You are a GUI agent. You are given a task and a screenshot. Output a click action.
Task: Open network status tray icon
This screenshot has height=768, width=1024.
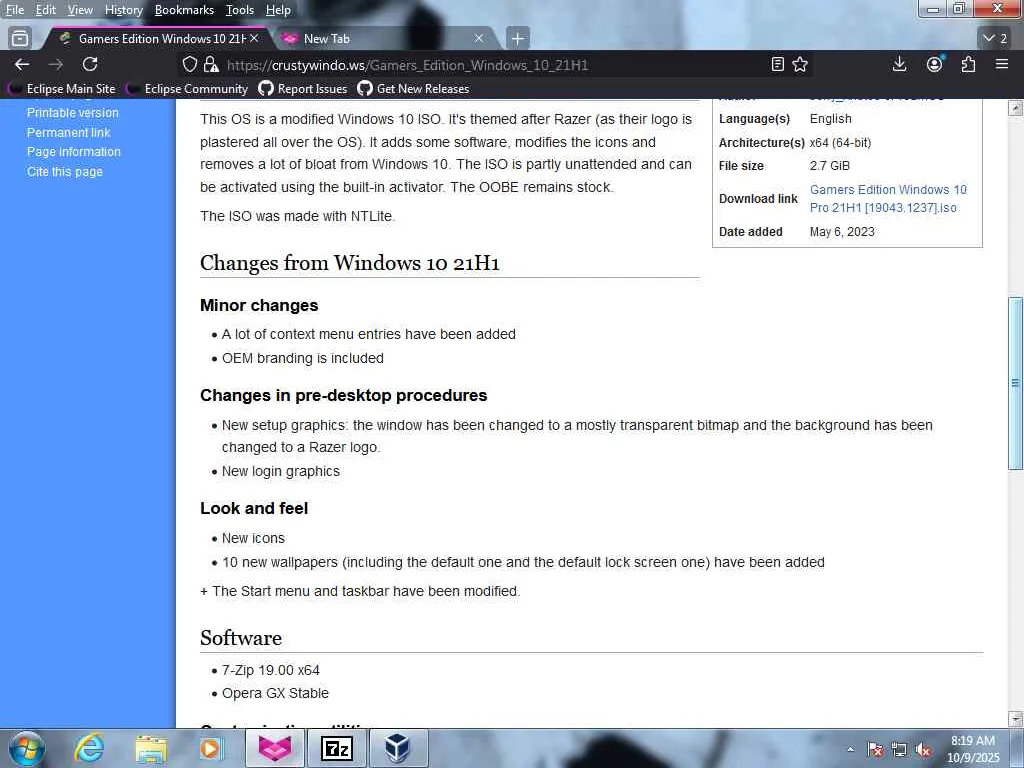(x=899, y=750)
